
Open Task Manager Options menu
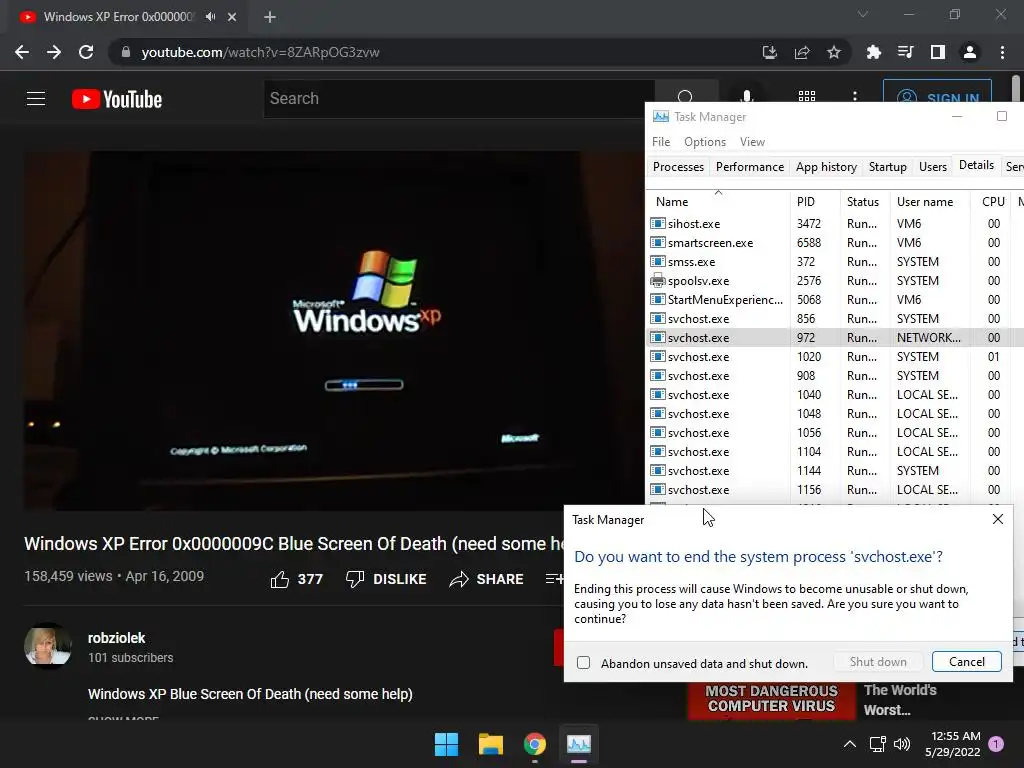pos(705,142)
